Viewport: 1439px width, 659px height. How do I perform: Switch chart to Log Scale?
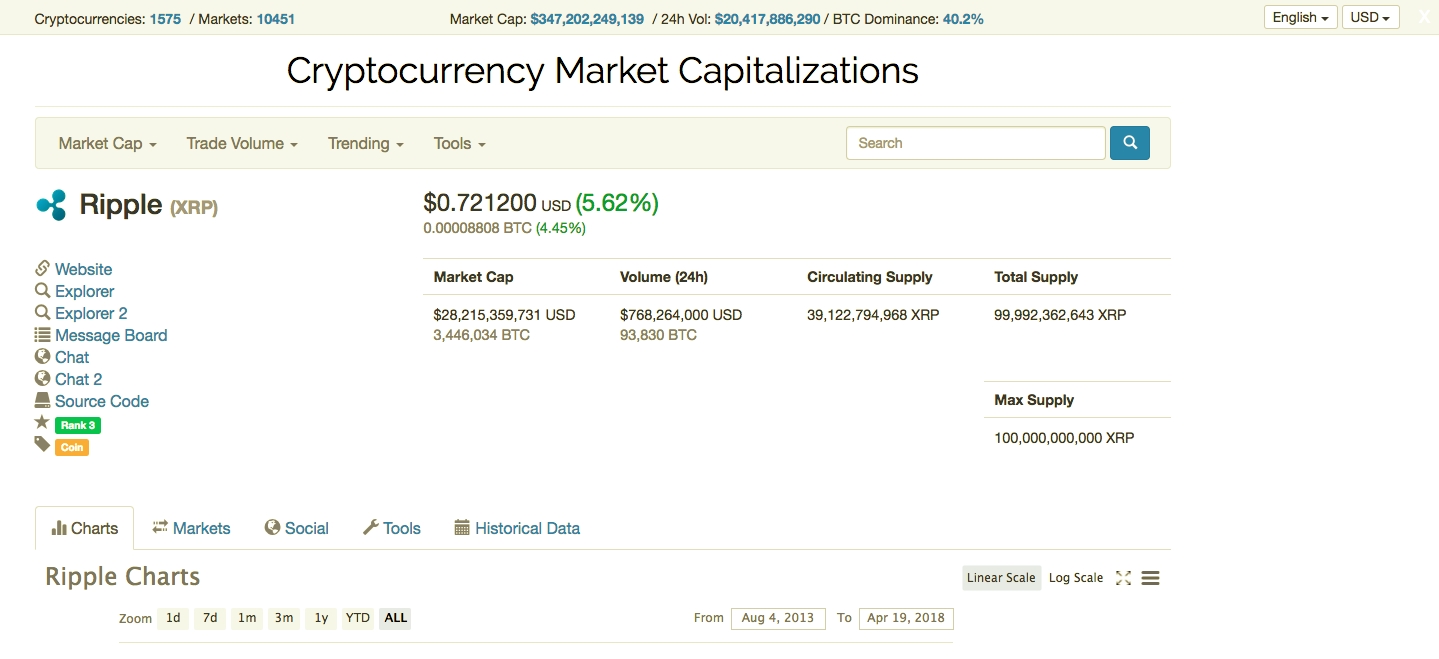[1076, 578]
